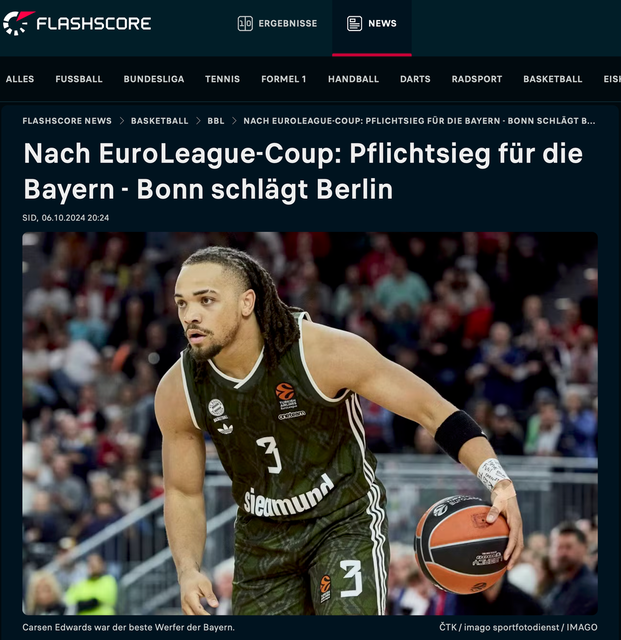
Task: Go to Fussball news category
Action: coord(79,79)
